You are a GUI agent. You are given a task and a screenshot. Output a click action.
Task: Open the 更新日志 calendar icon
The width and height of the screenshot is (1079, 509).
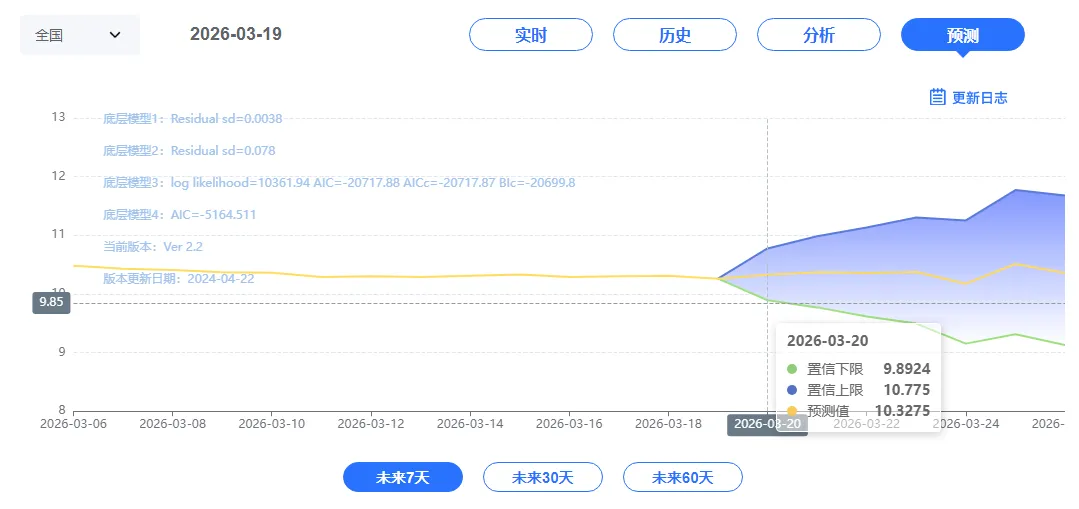pos(937,97)
